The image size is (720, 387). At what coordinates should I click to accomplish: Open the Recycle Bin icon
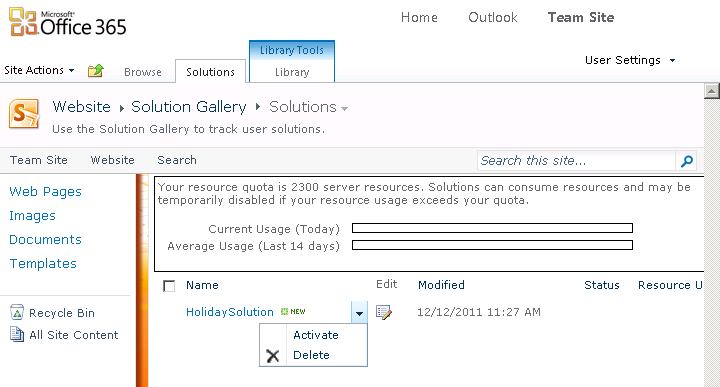click(x=17, y=312)
